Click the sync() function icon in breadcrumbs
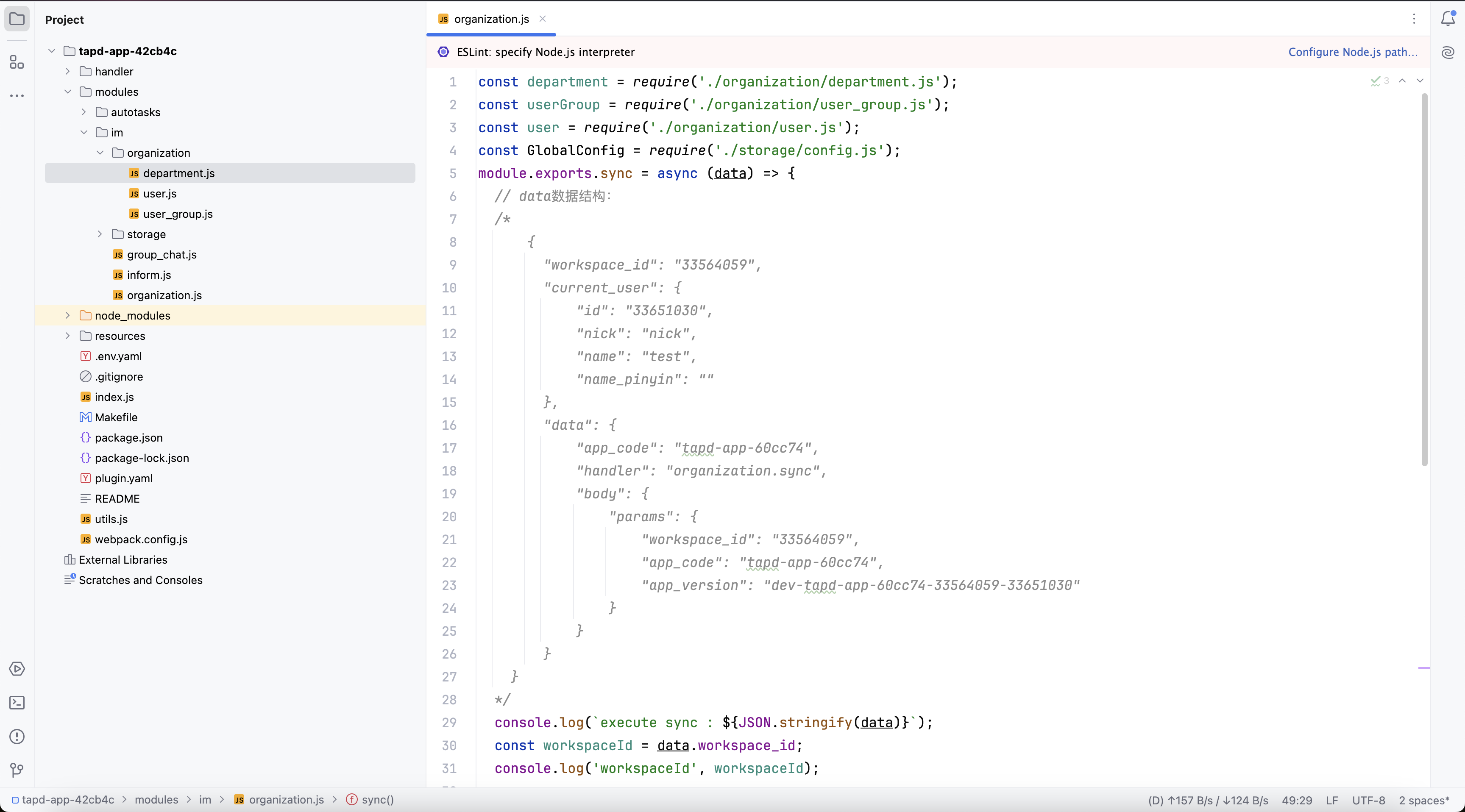1465x812 pixels. (x=352, y=799)
